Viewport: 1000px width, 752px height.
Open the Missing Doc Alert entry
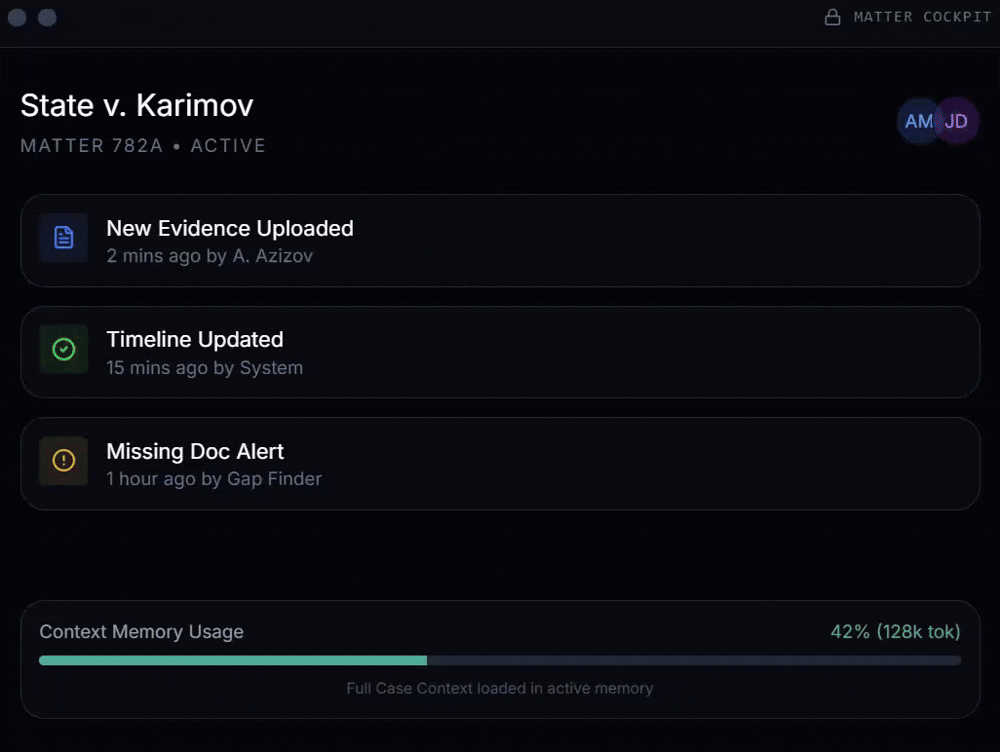point(196,451)
